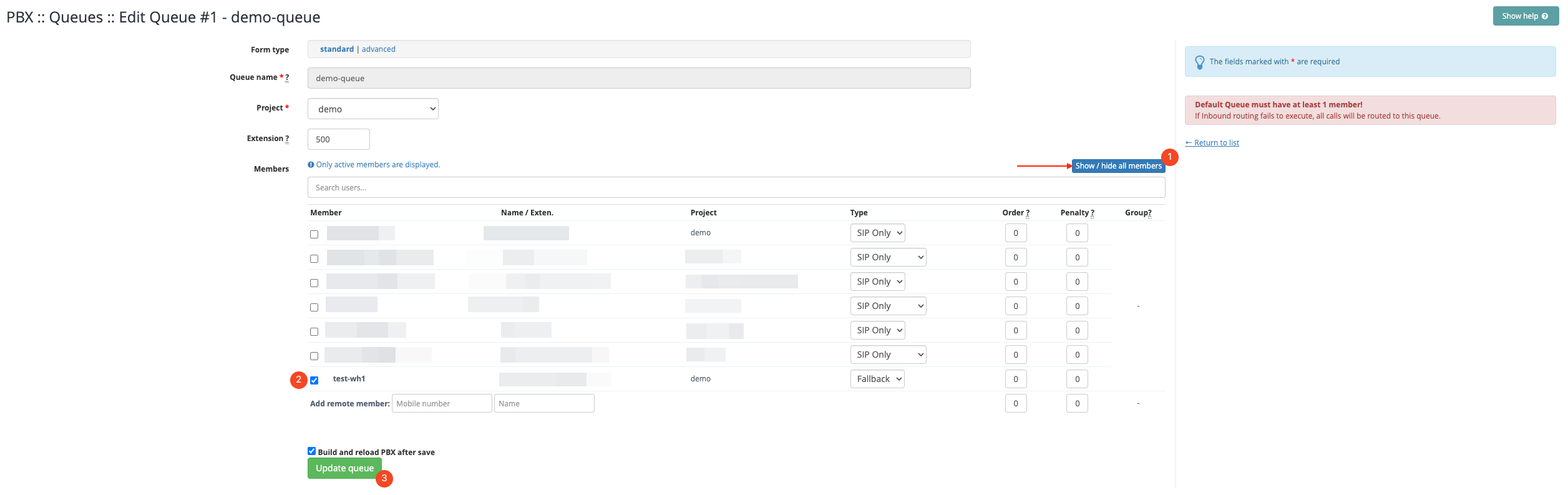This screenshot has height=495, width=1568.
Task: Open the Project demo dropdown
Action: tap(373, 109)
